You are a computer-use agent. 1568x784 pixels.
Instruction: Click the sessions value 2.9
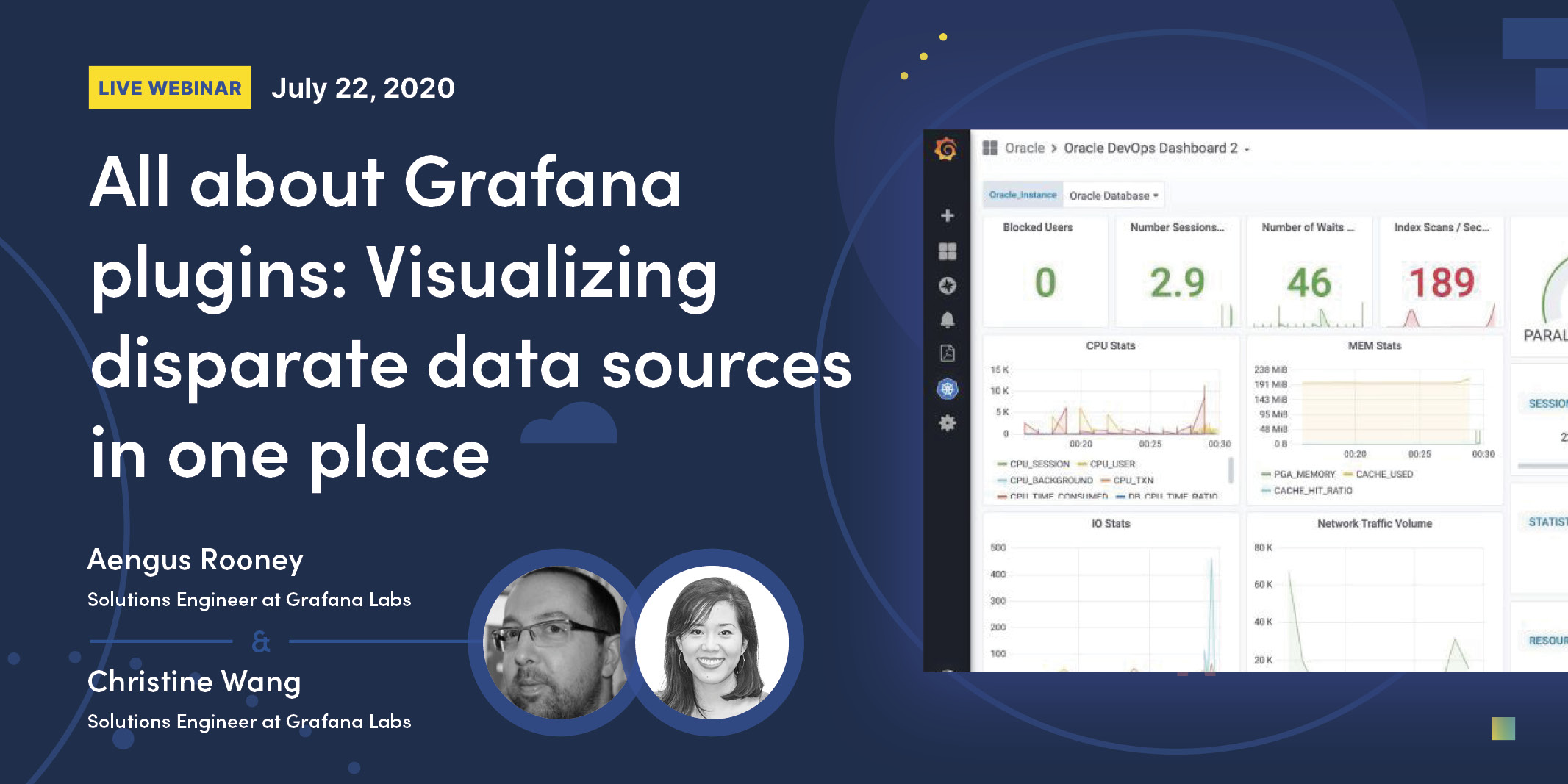(x=1177, y=283)
